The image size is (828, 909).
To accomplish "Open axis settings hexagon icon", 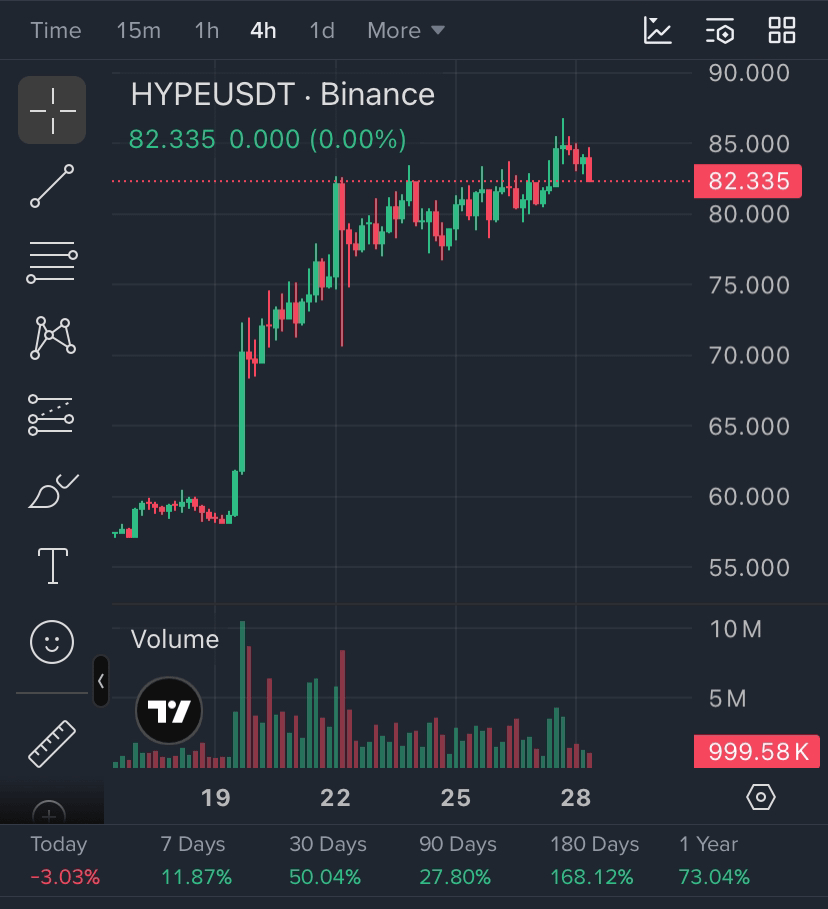I will pyautogui.click(x=761, y=798).
